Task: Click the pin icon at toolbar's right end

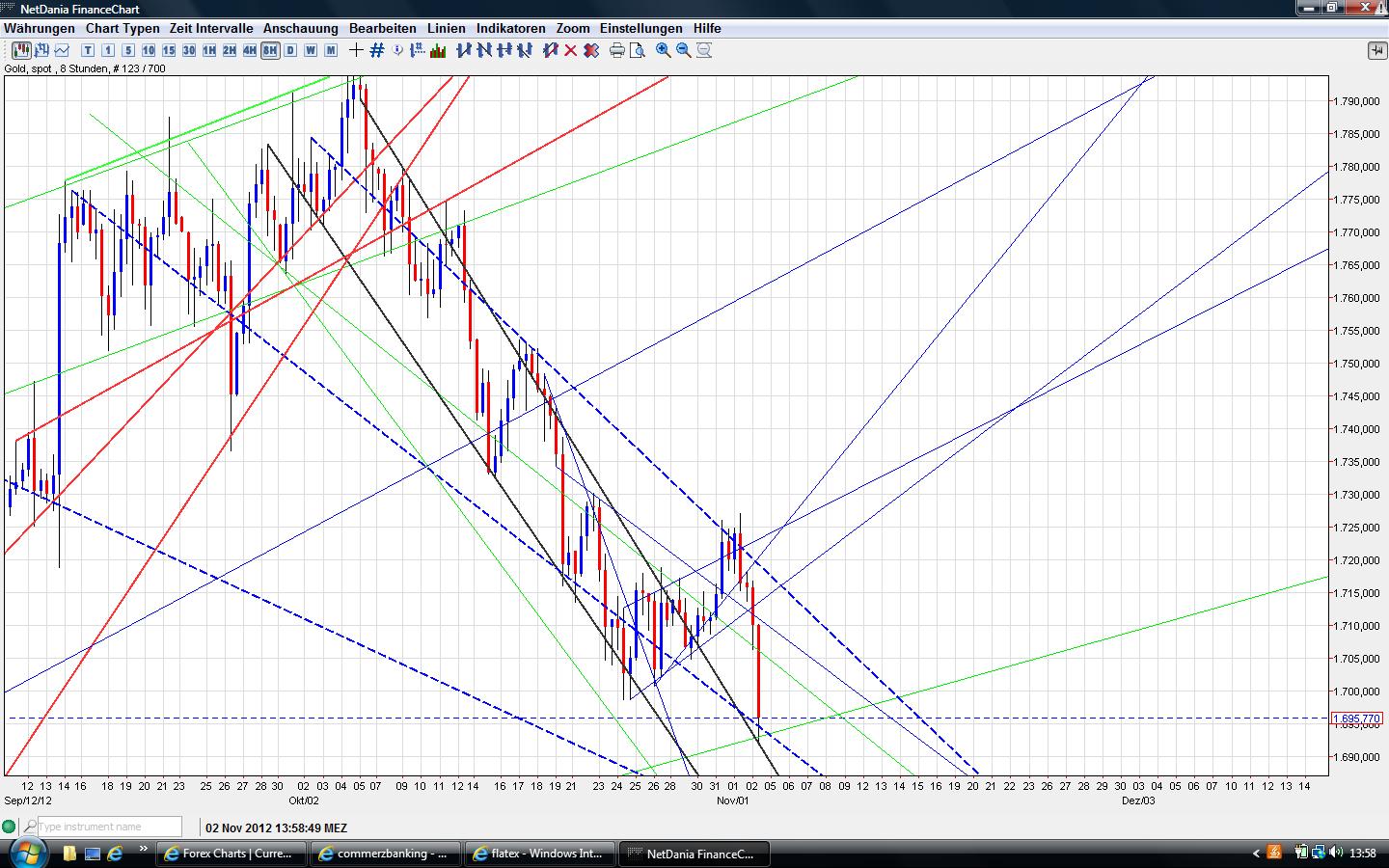Action: 1376,50
